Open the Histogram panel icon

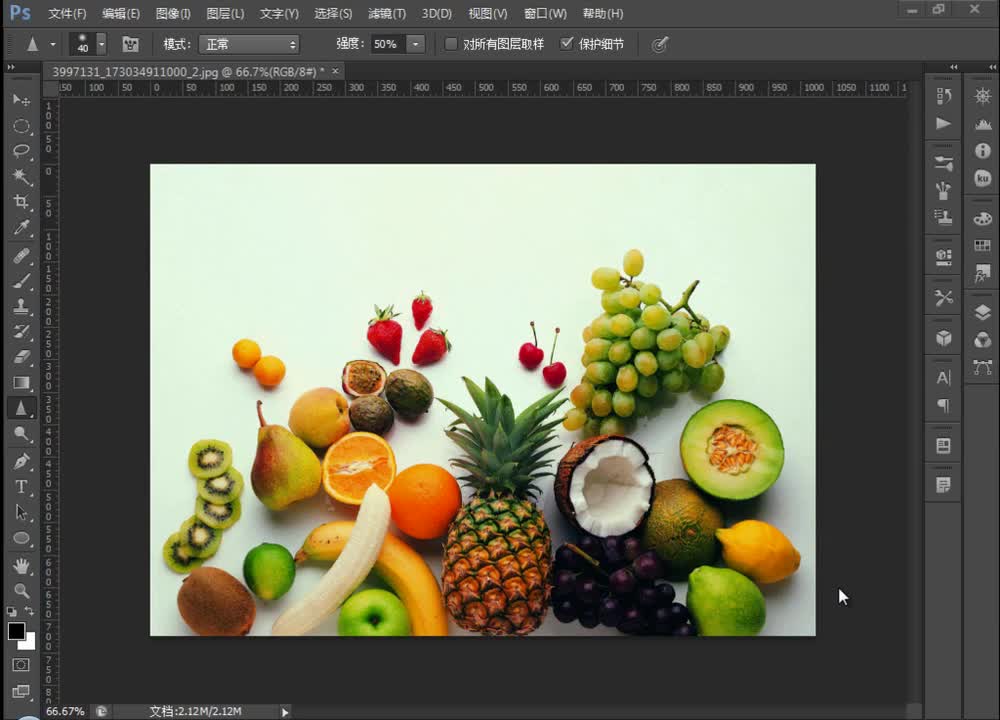[x=982, y=124]
